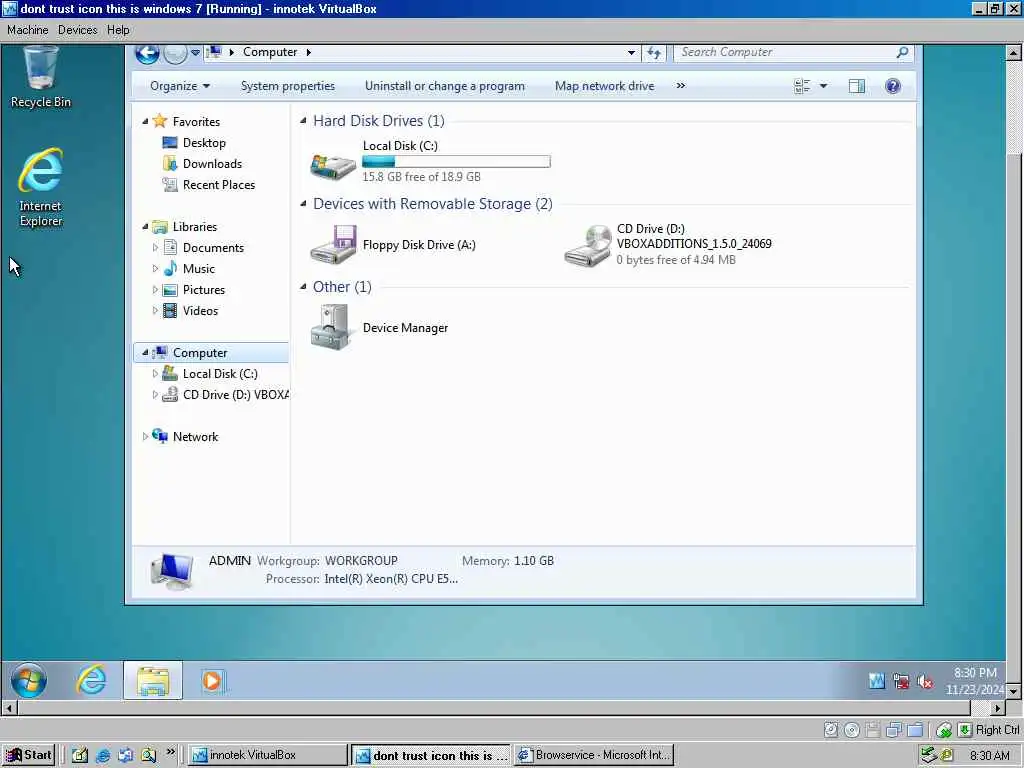This screenshot has height=768, width=1024.
Task: Launch Internet Explorer from the Windows 7 taskbar
Action: 91,680
